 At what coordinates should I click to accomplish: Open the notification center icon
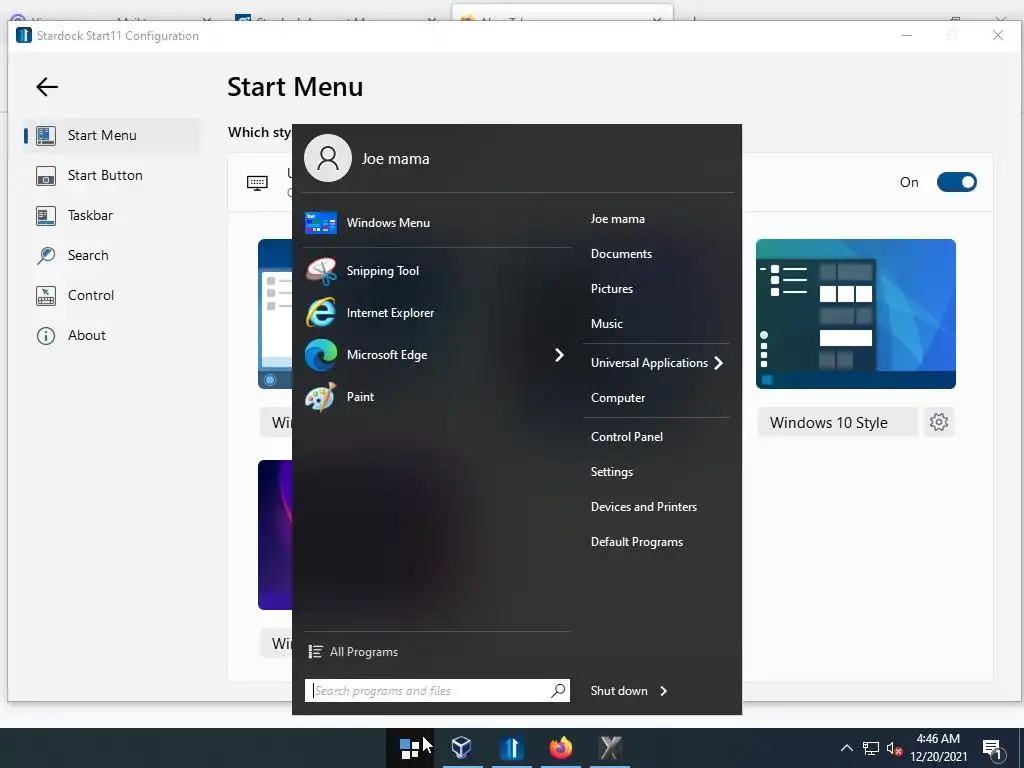992,749
